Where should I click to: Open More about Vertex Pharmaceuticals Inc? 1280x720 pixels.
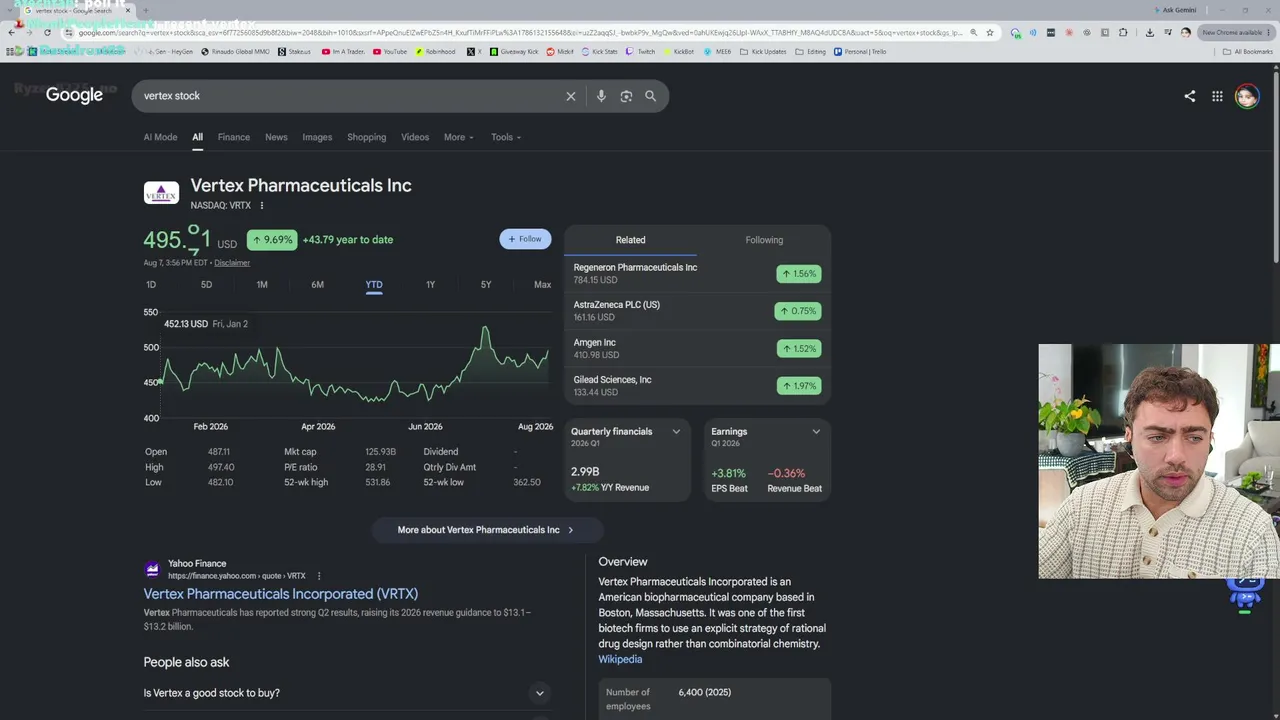(x=486, y=530)
